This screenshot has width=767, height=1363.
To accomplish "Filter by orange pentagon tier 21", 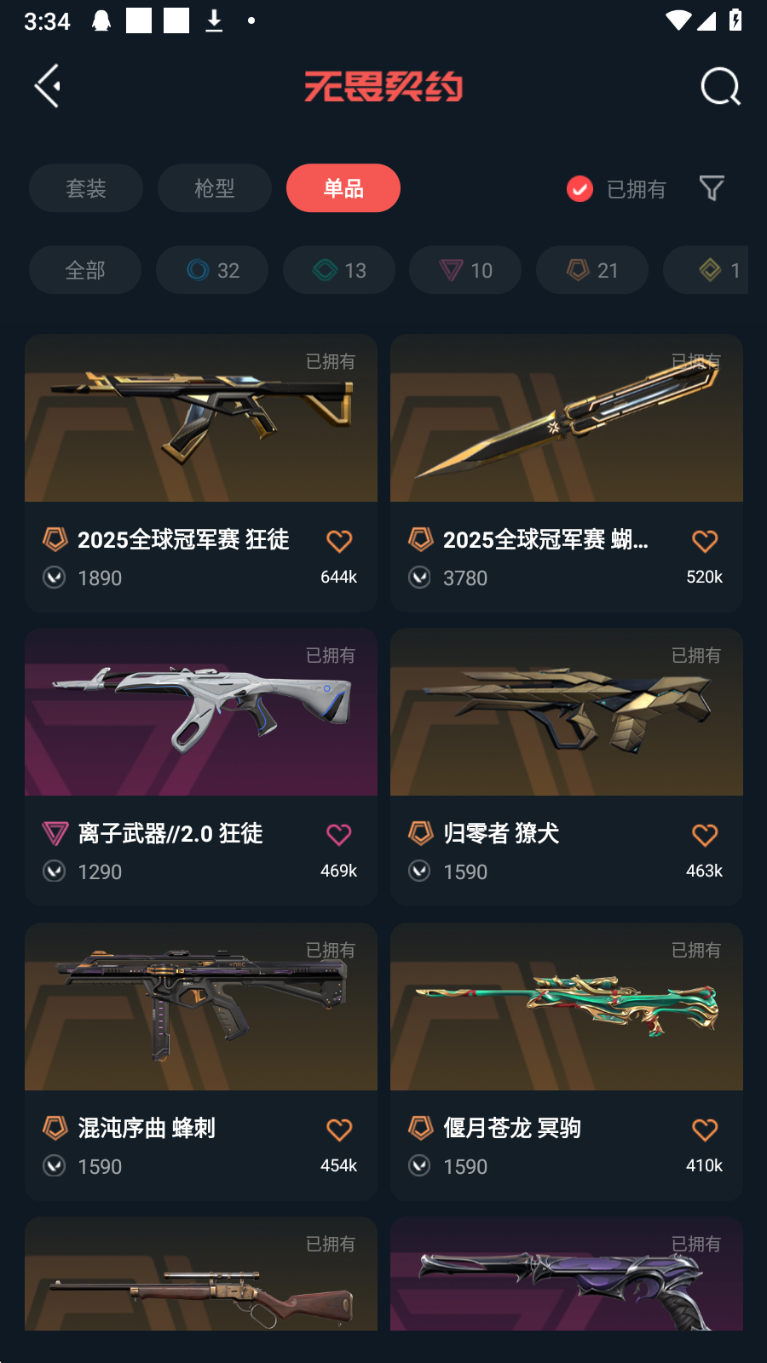I will coord(592,270).
